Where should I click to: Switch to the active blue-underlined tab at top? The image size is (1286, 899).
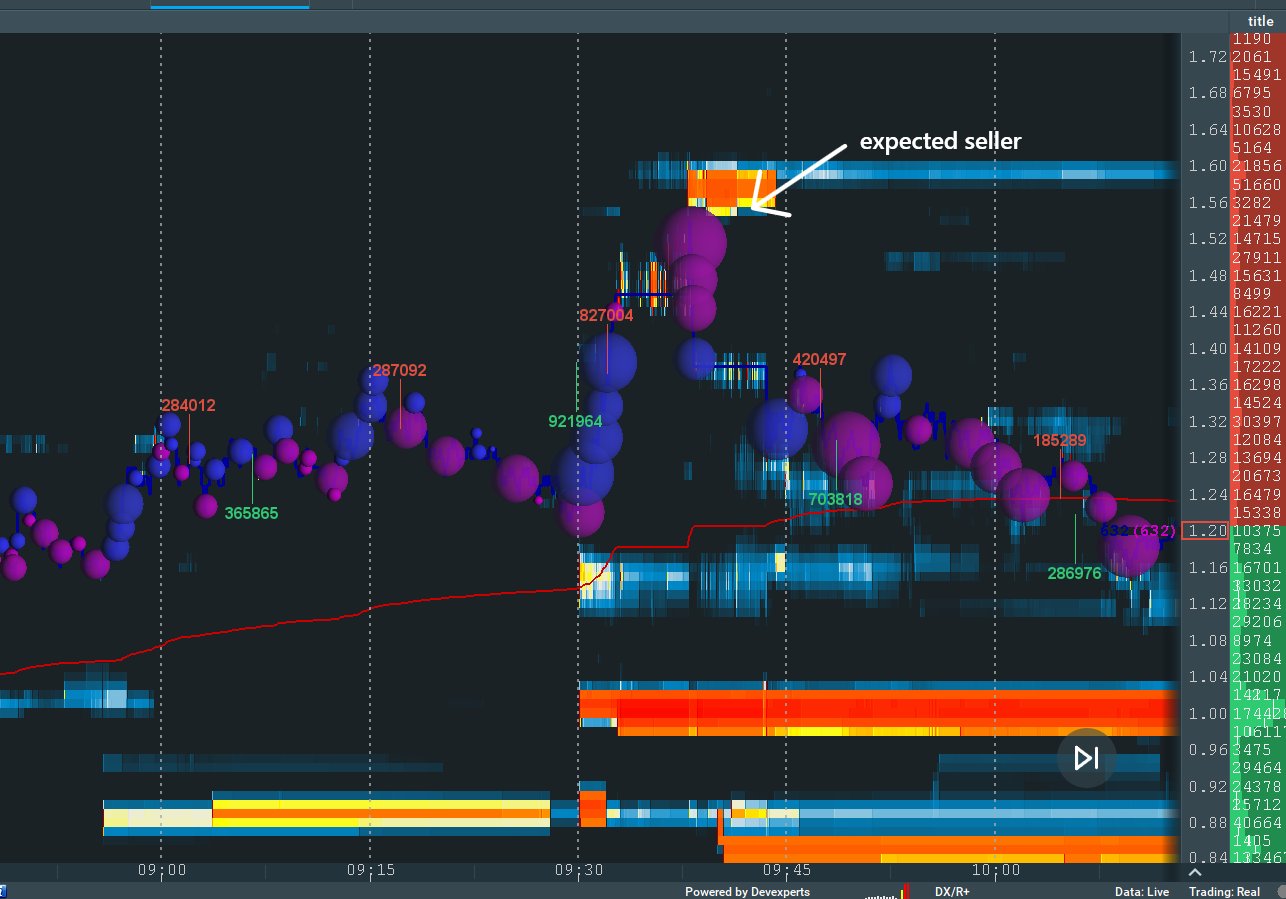pos(228,7)
